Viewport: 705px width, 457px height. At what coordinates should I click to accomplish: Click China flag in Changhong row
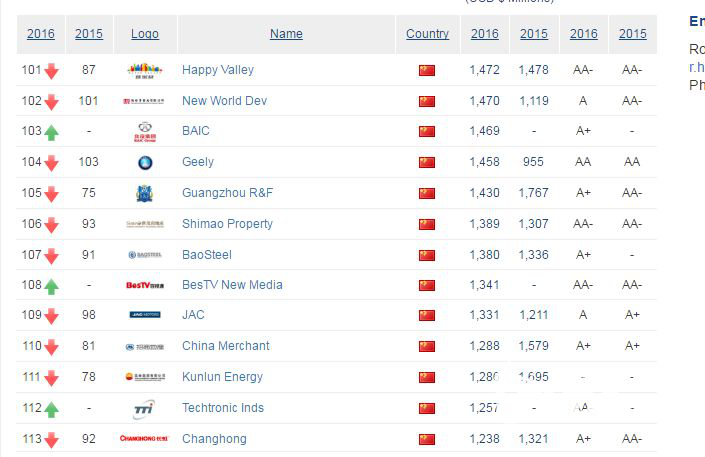427,439
